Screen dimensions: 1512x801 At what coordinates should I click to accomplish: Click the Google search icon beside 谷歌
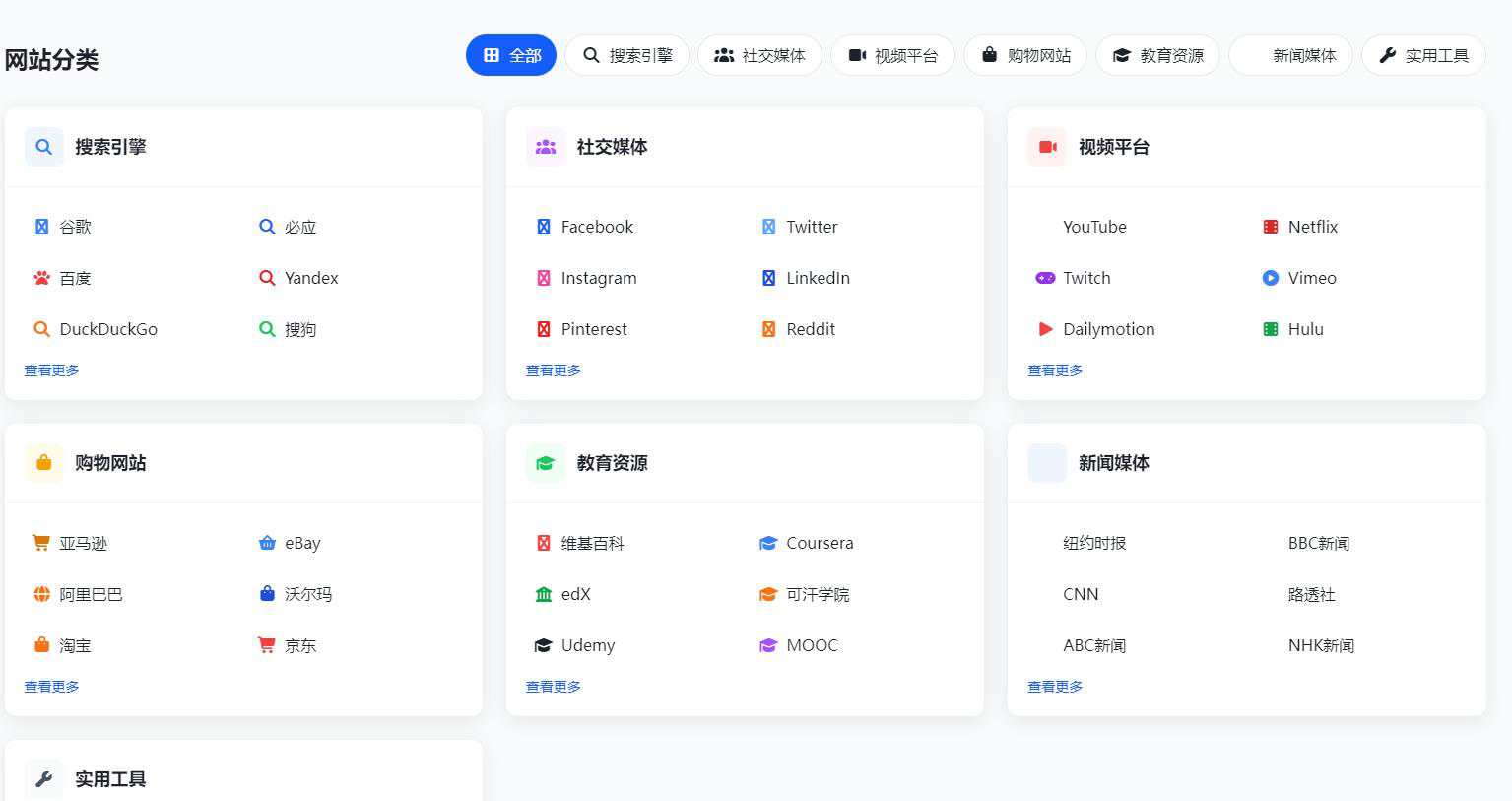(x=40, y=227)
